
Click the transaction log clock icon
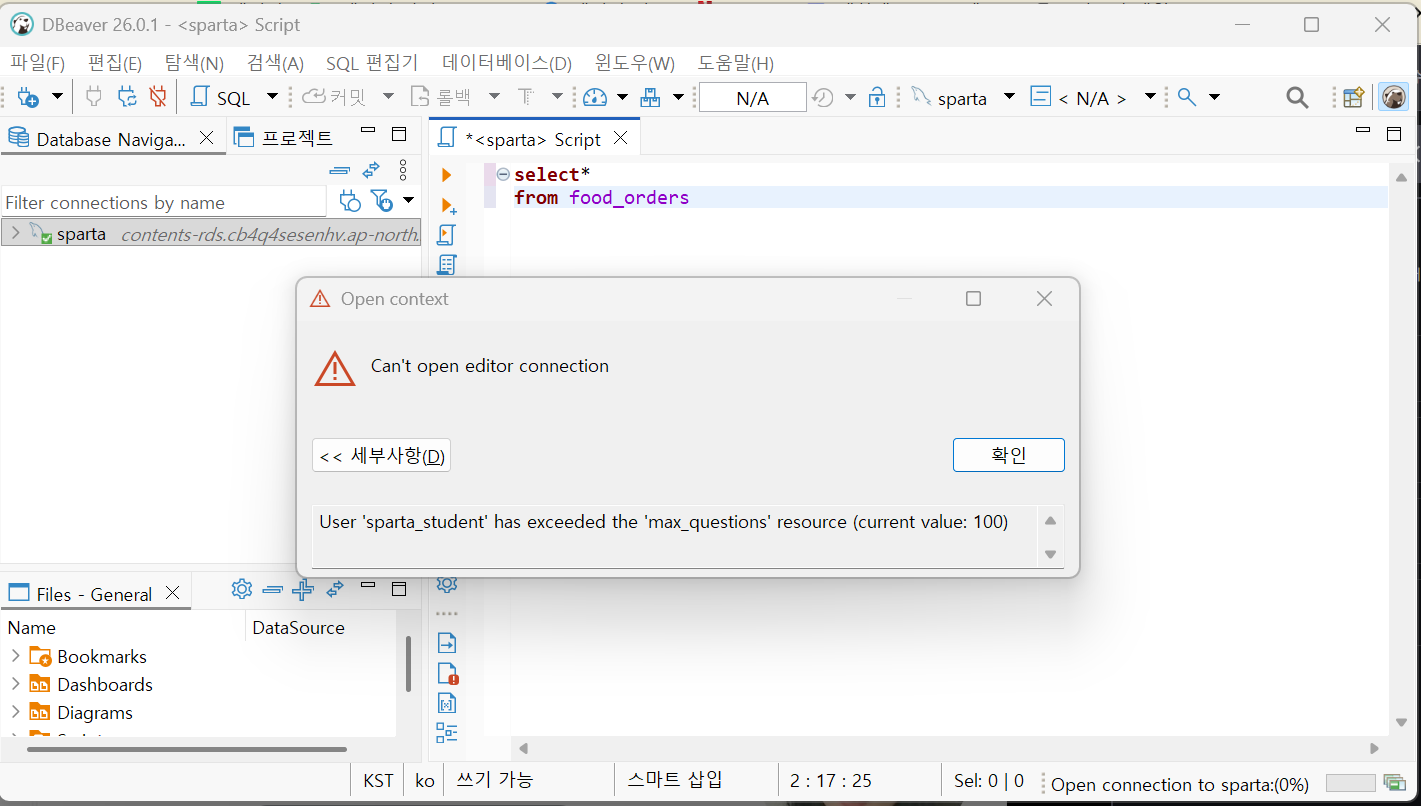pos(823,97)
